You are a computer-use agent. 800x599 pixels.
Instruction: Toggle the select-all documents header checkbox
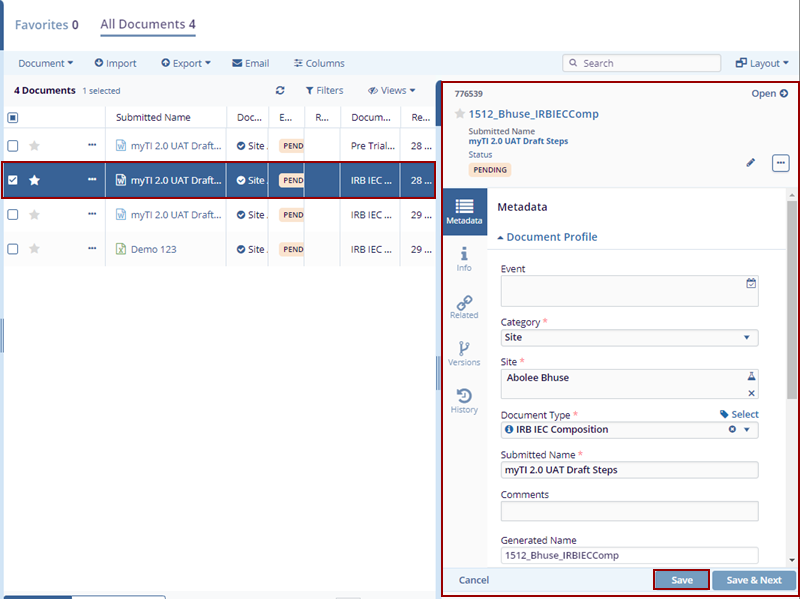13,118
